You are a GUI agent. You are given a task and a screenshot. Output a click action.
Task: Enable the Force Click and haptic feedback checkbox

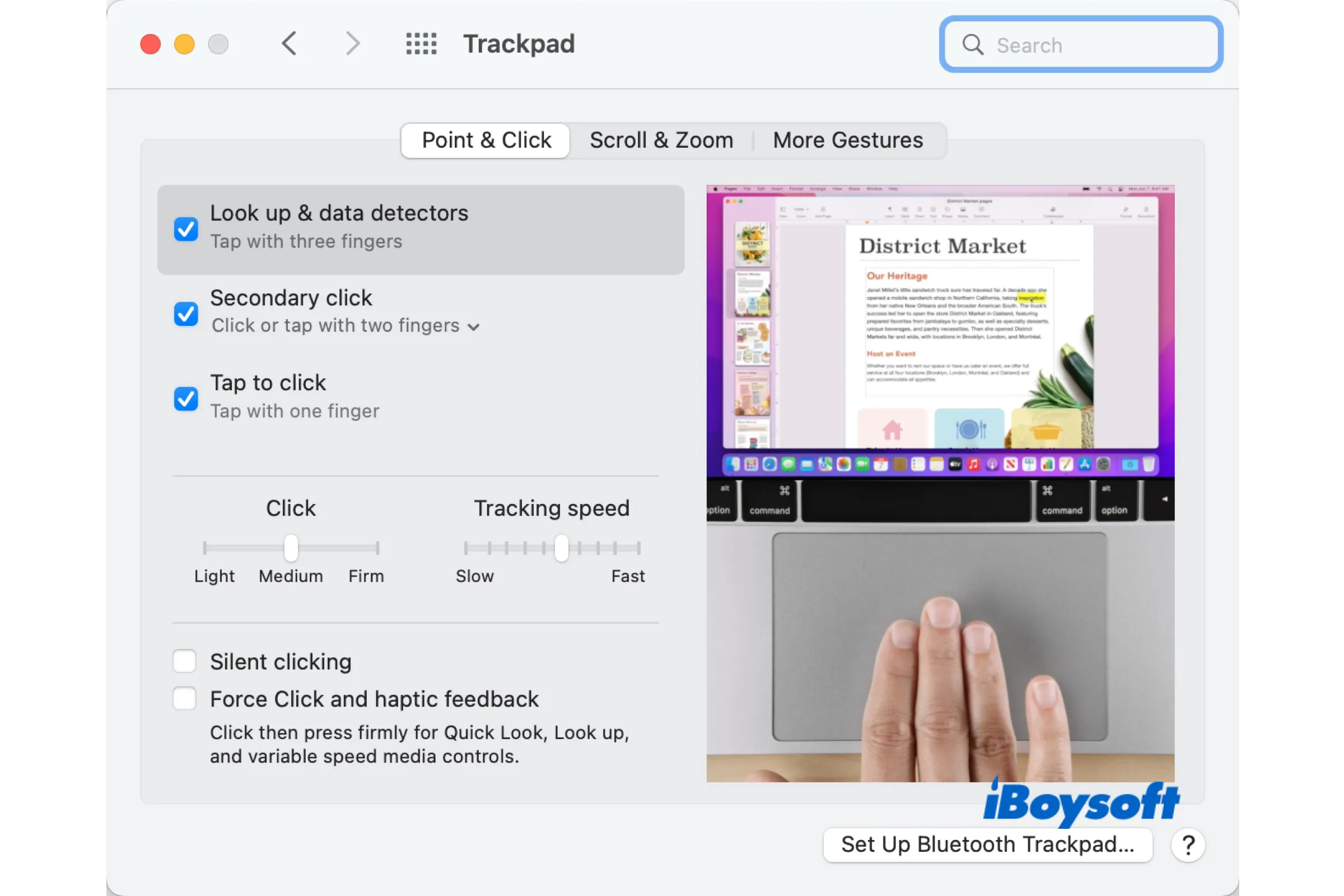coord(184,698)
